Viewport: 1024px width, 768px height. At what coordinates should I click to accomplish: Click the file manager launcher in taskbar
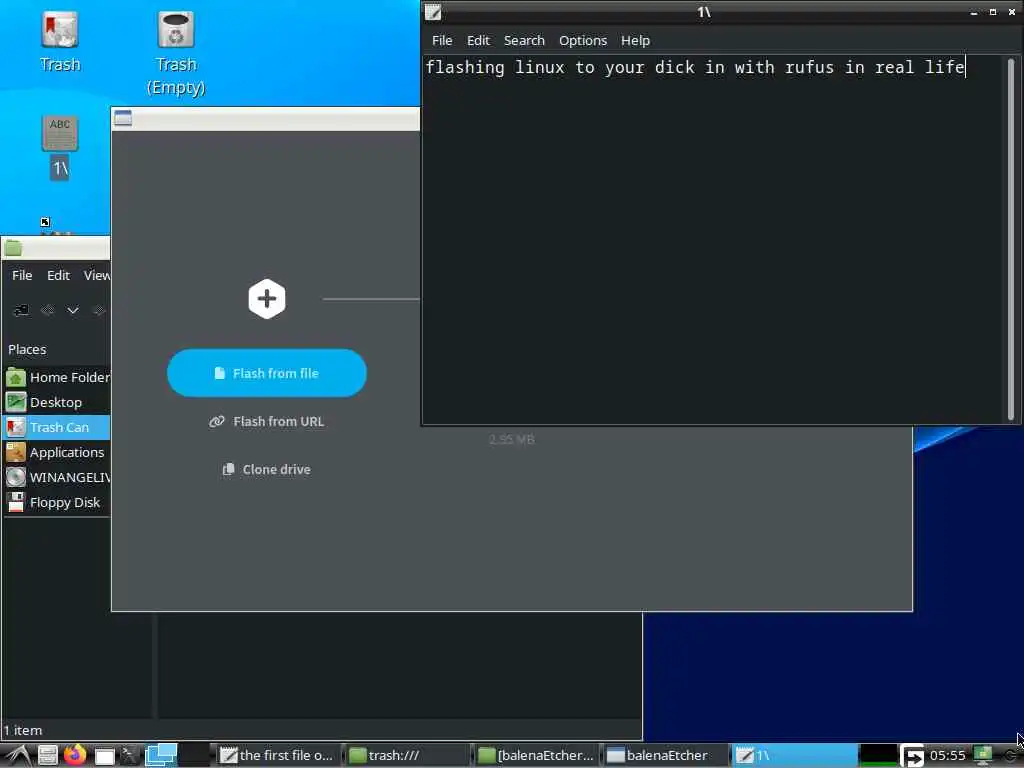pyautogui.click(x=47, y=756)
